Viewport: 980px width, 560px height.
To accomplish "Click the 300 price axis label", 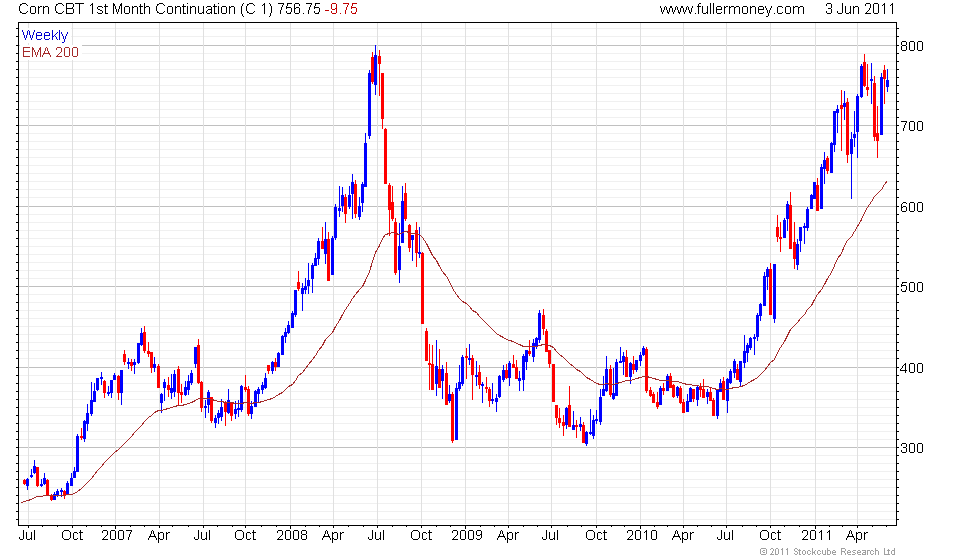I will coord(911,448).
